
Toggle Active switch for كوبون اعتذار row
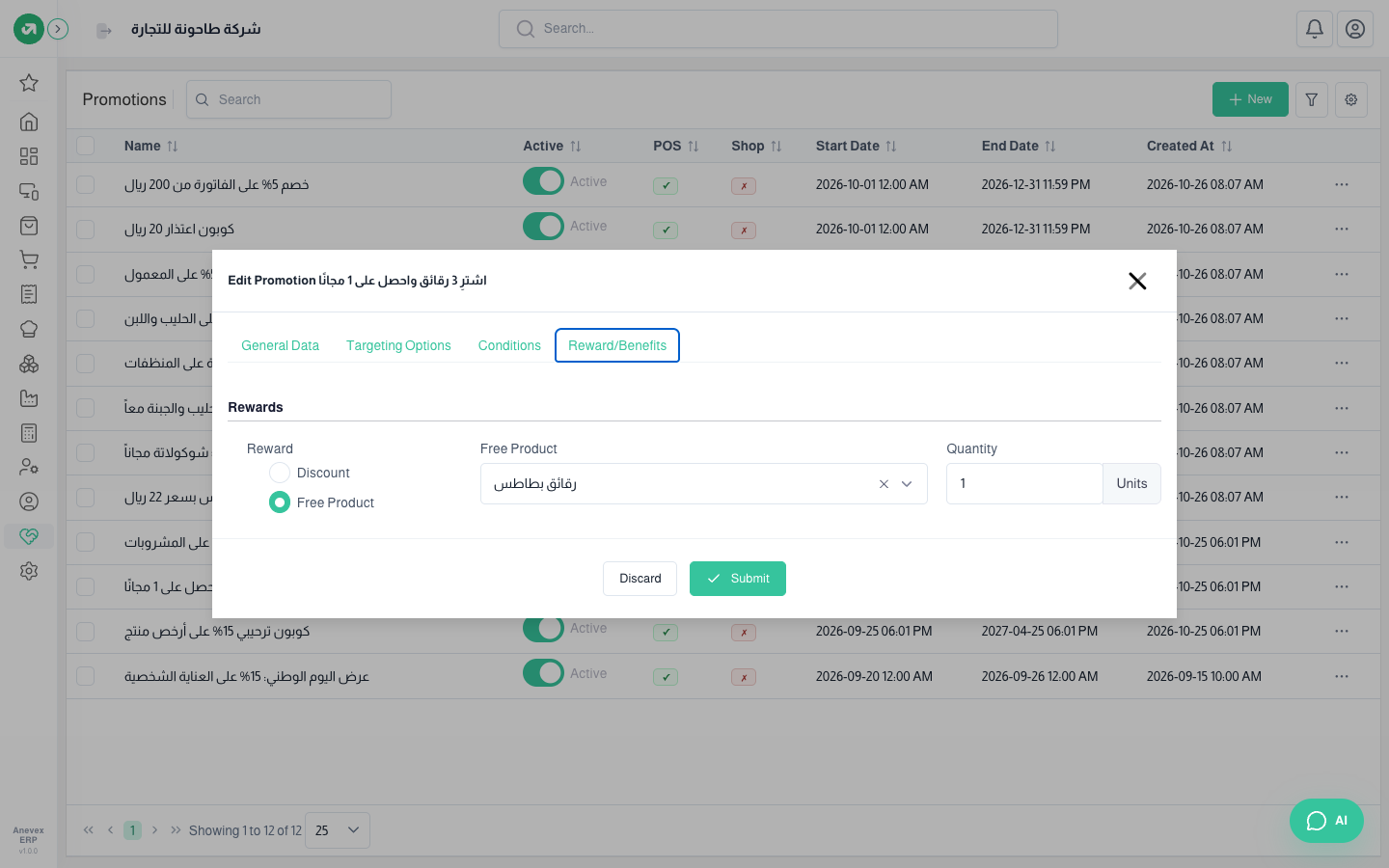[x=543, y=226]
